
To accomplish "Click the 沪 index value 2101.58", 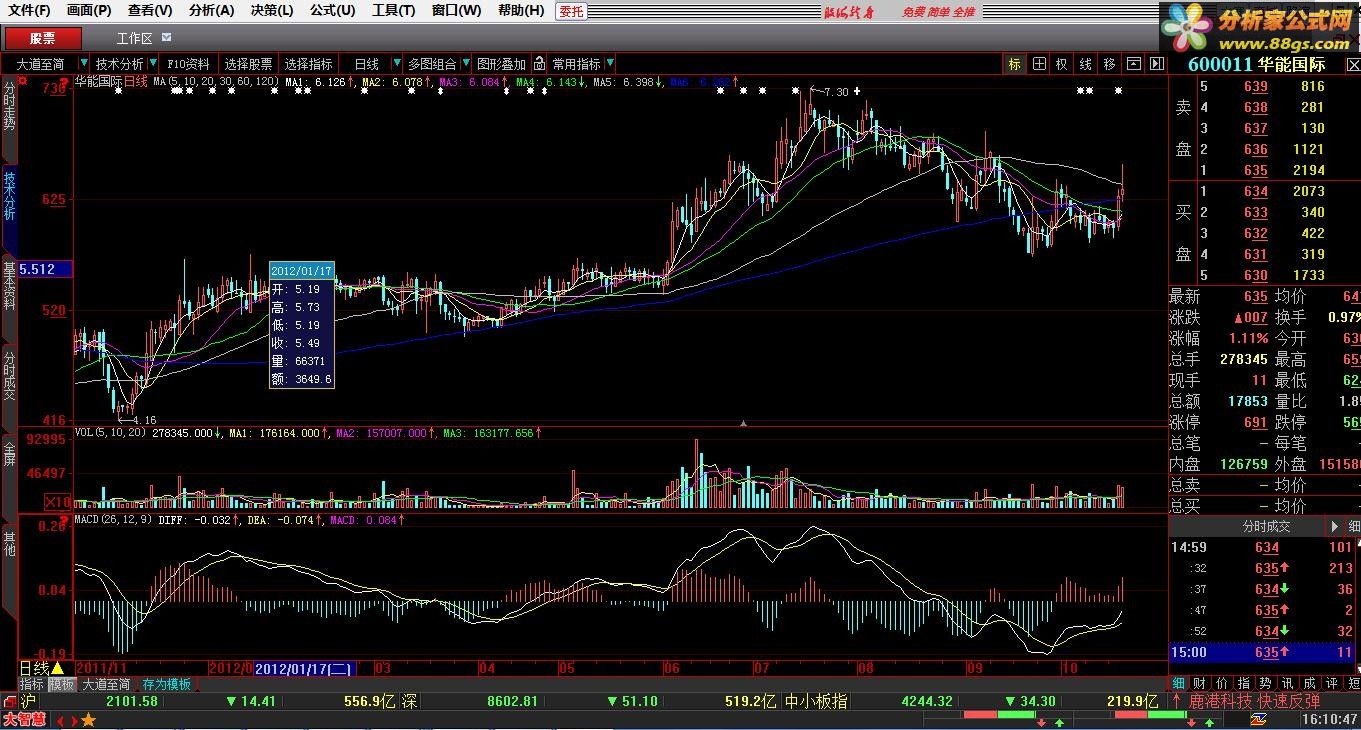I will coord(132,702).
